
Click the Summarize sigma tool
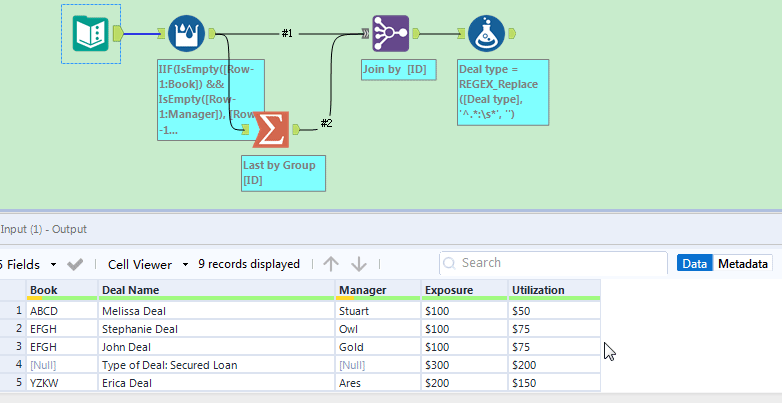(x=270, y=129)
